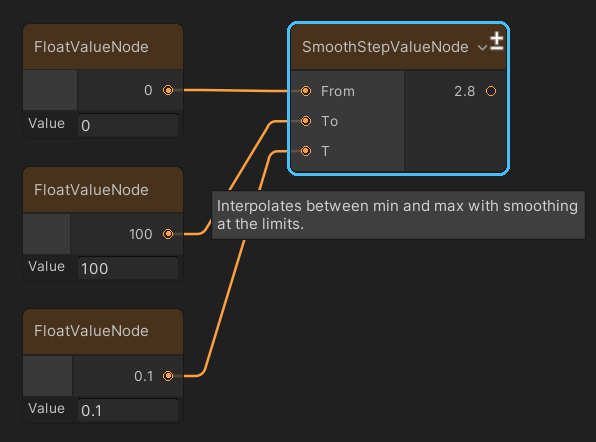Viewport: 596px width, 442px height.
Task: Click the output port of the 0.1 node
Action: coord(168,376)
